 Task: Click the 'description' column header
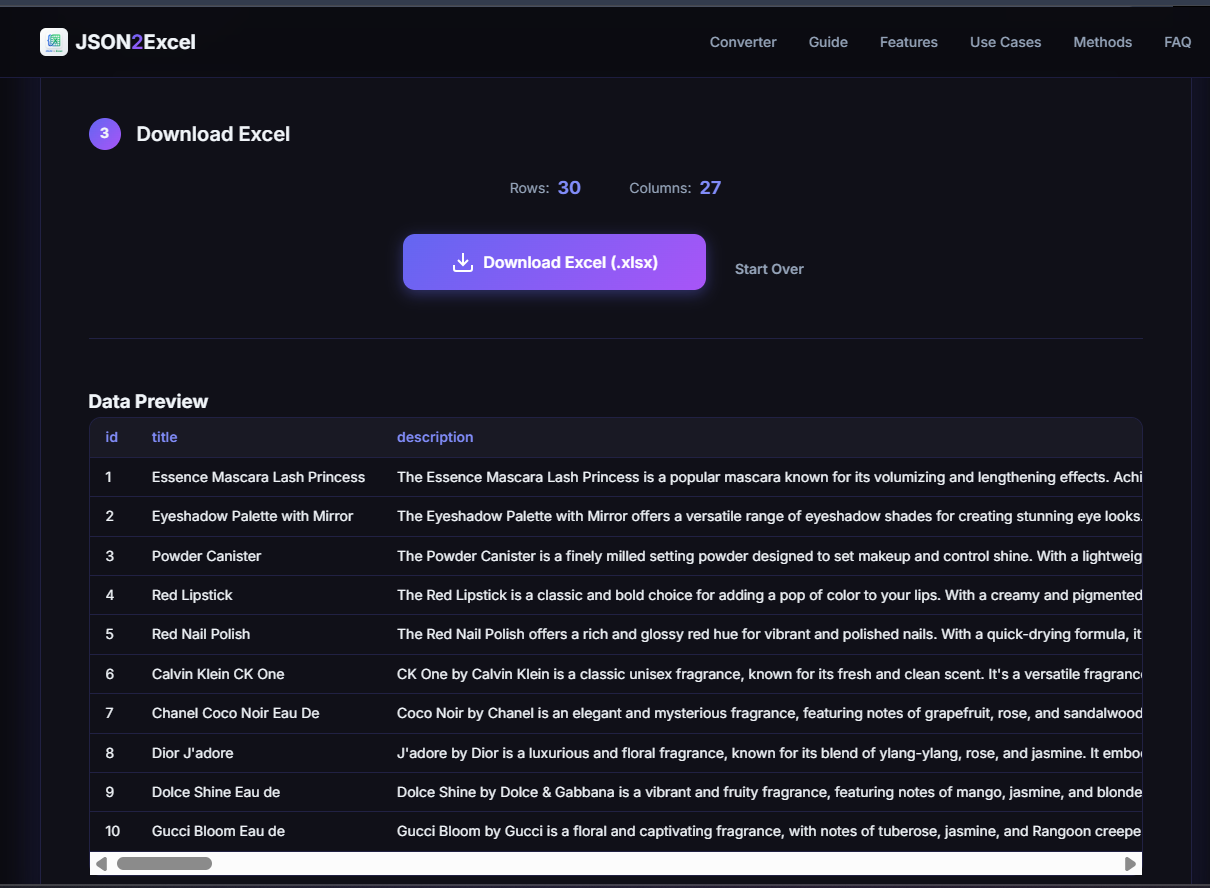(435, 437)
